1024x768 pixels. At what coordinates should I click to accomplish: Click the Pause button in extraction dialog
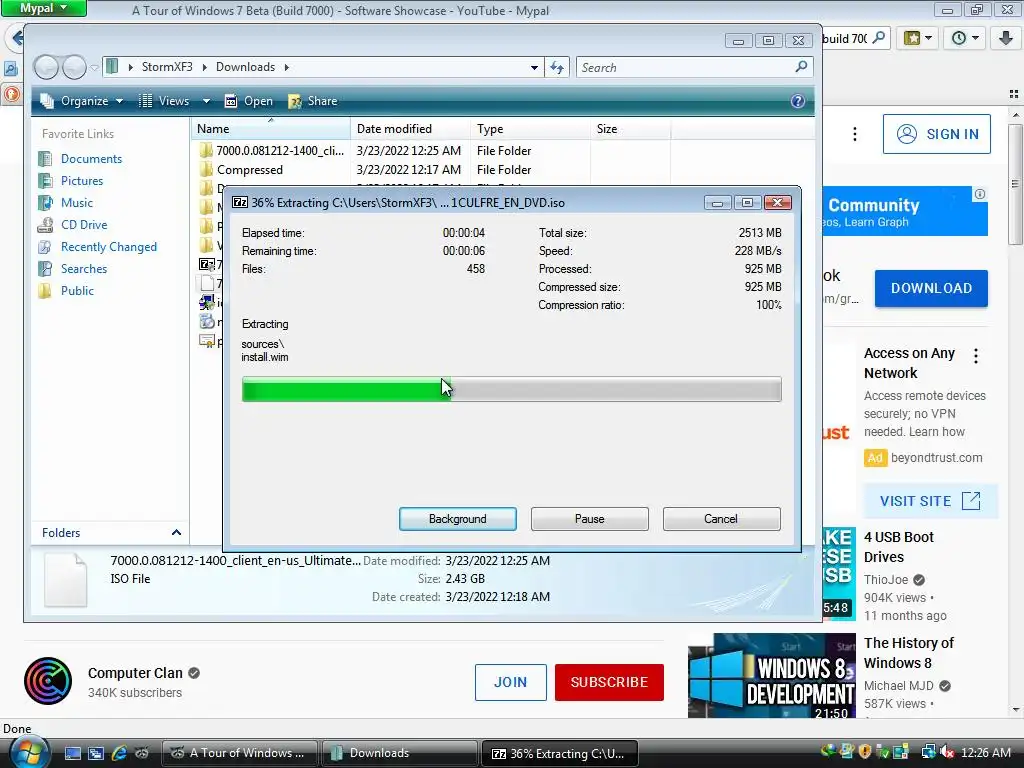point(590,519)
